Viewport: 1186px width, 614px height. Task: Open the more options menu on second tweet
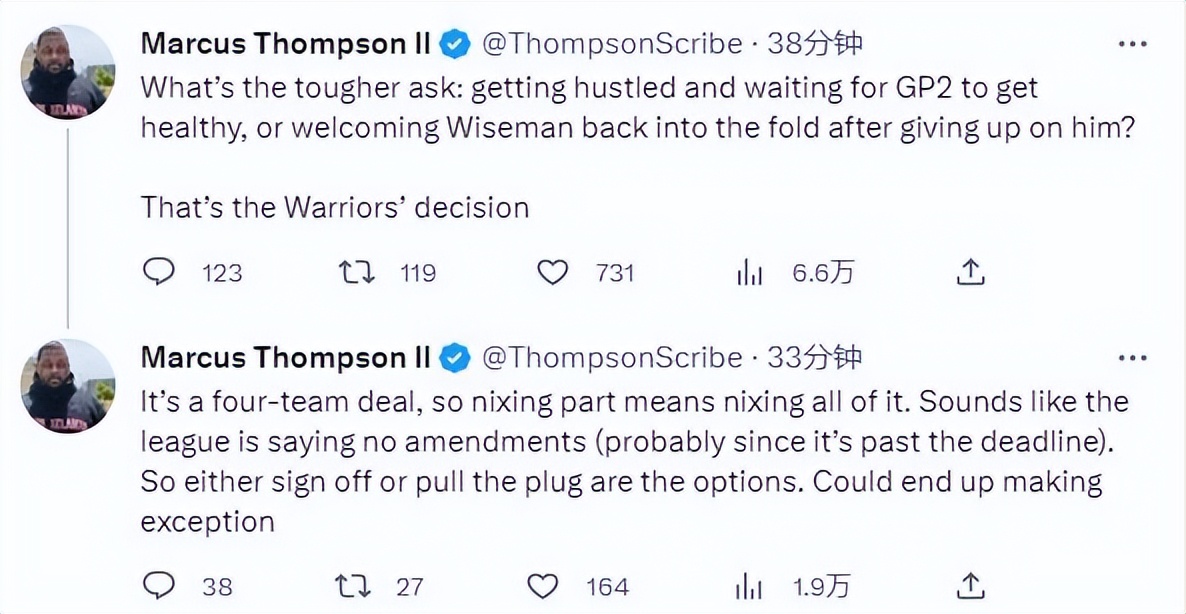(1132, 358)
